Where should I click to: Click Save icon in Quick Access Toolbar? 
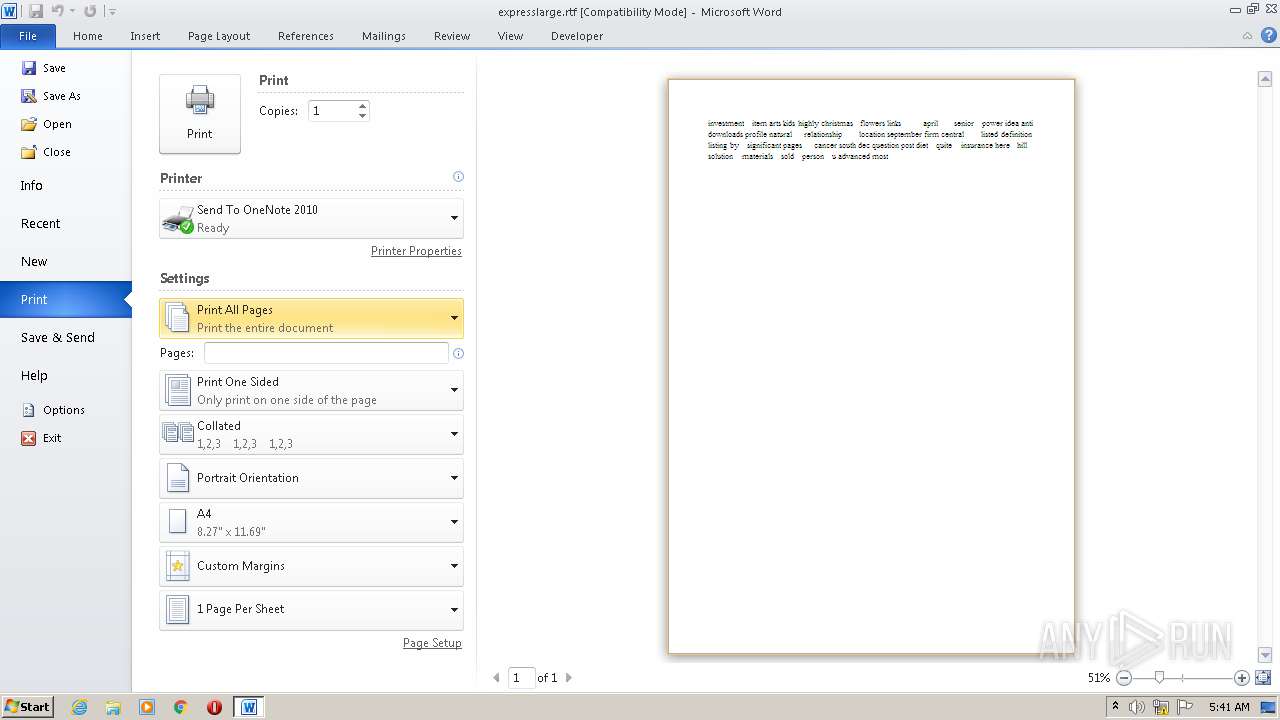[36, 11]
